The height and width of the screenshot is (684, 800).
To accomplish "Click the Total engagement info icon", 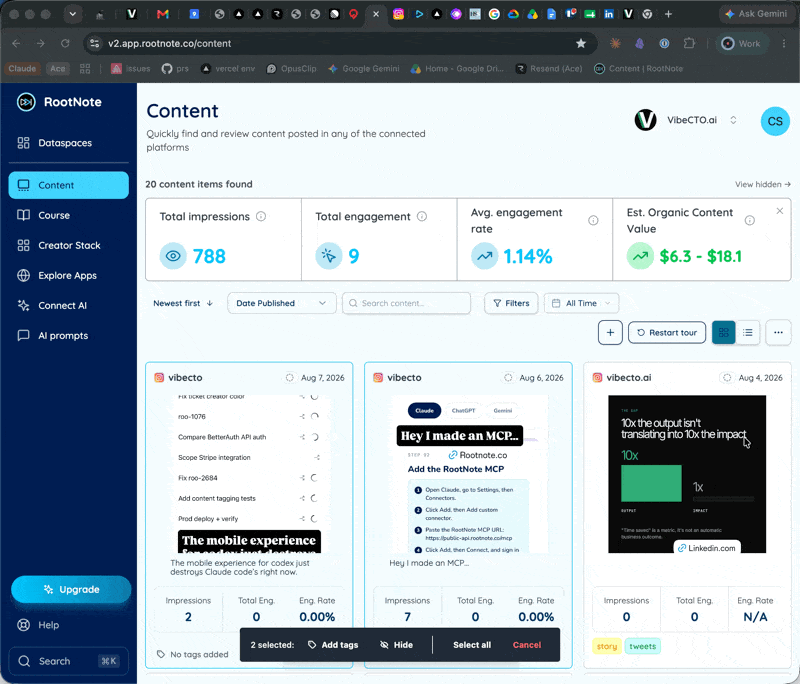I will tap(422, 217).
